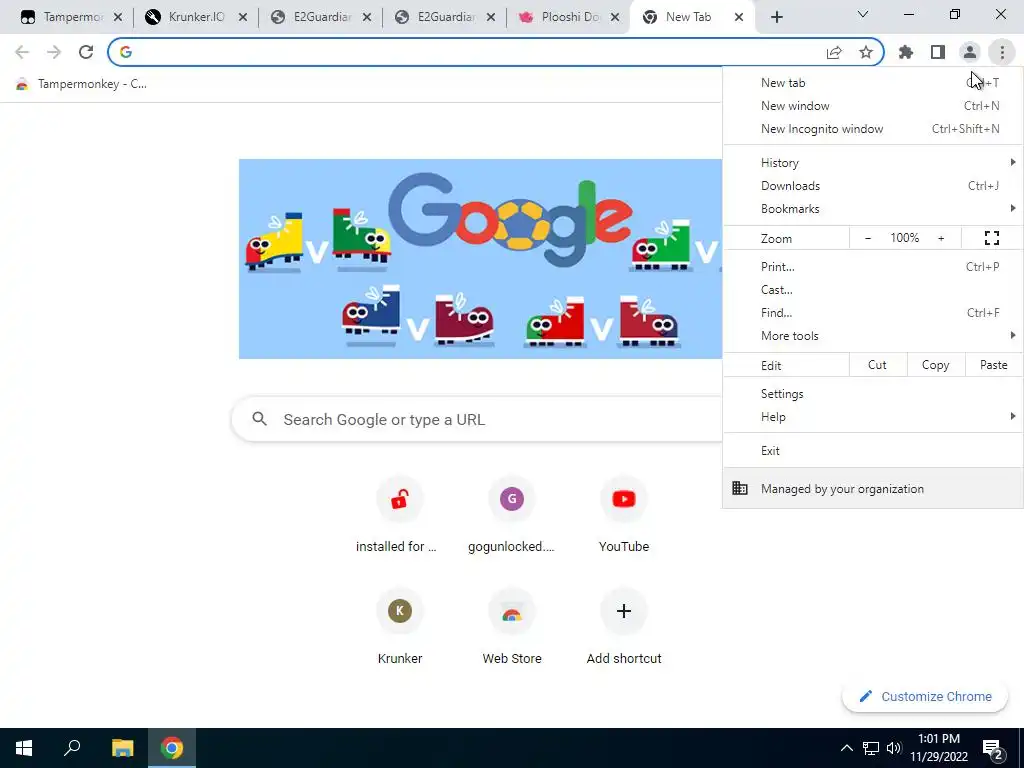
Task: Open Settings from the menu
Action: tap(873, 394)
